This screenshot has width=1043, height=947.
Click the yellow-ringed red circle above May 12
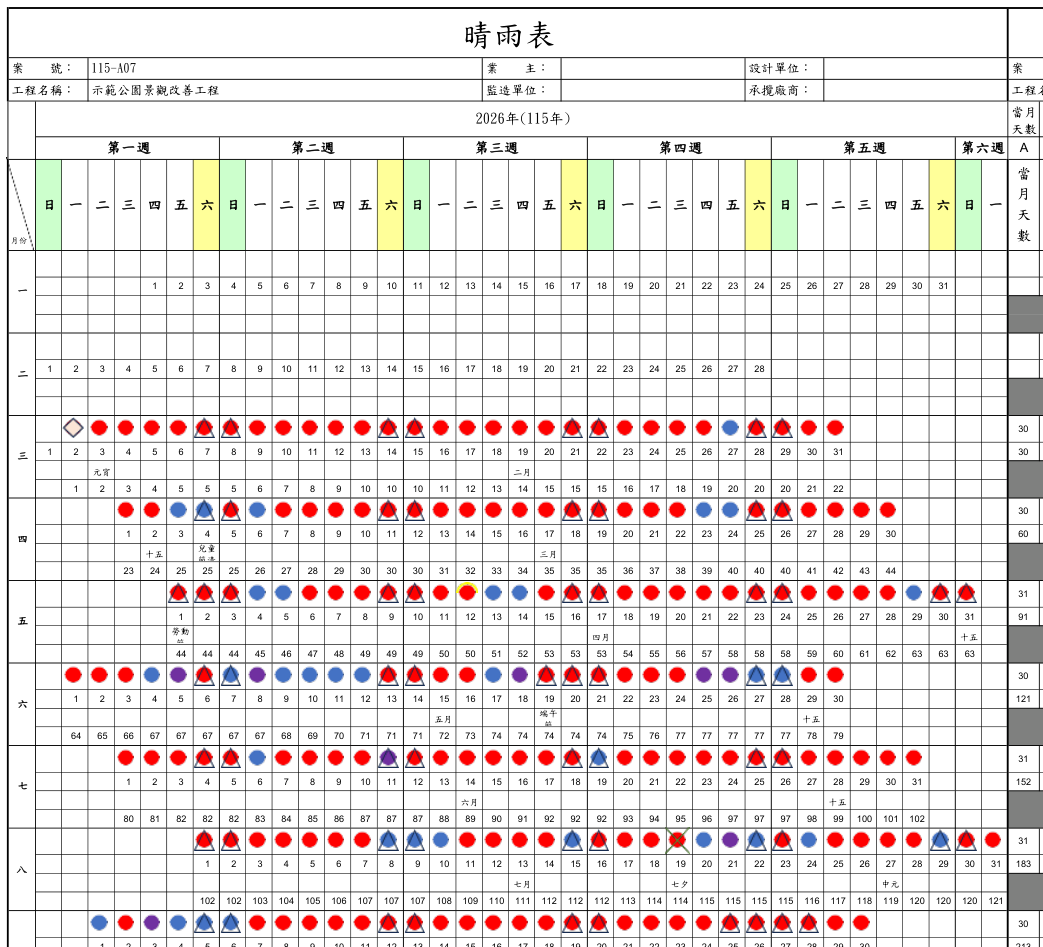click(468, 592)
